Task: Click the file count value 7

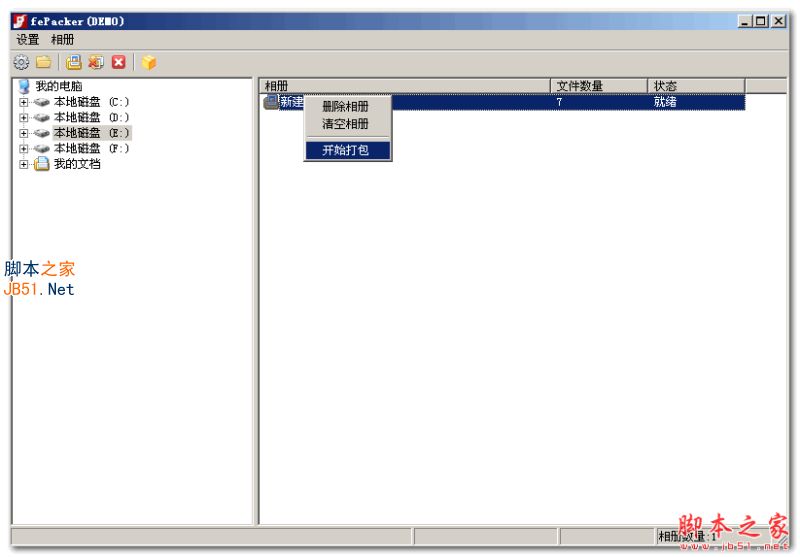Action: pos(559,102)
